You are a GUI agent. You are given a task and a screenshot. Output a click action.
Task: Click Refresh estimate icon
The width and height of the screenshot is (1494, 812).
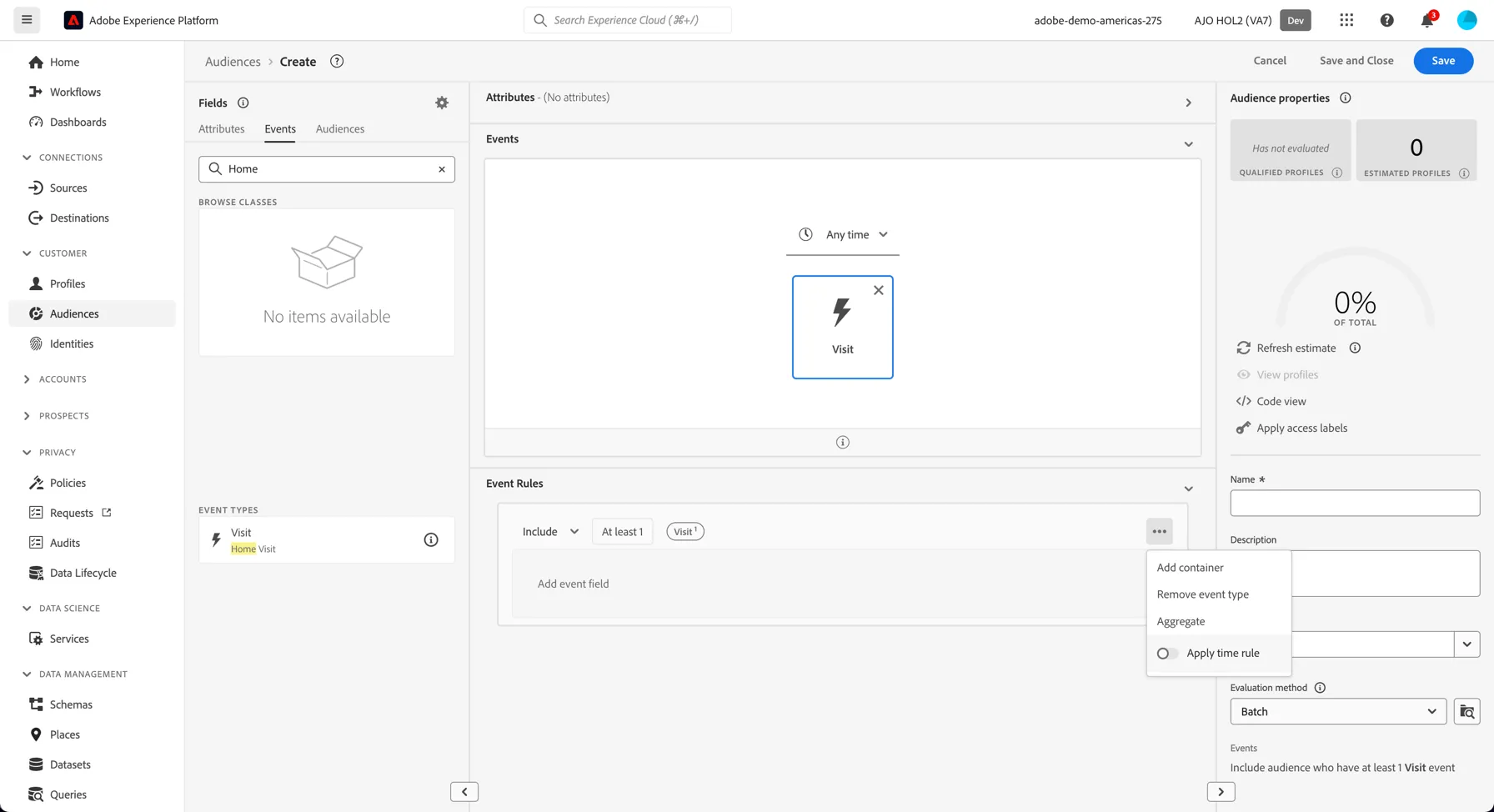click(x=1243, y=348)
